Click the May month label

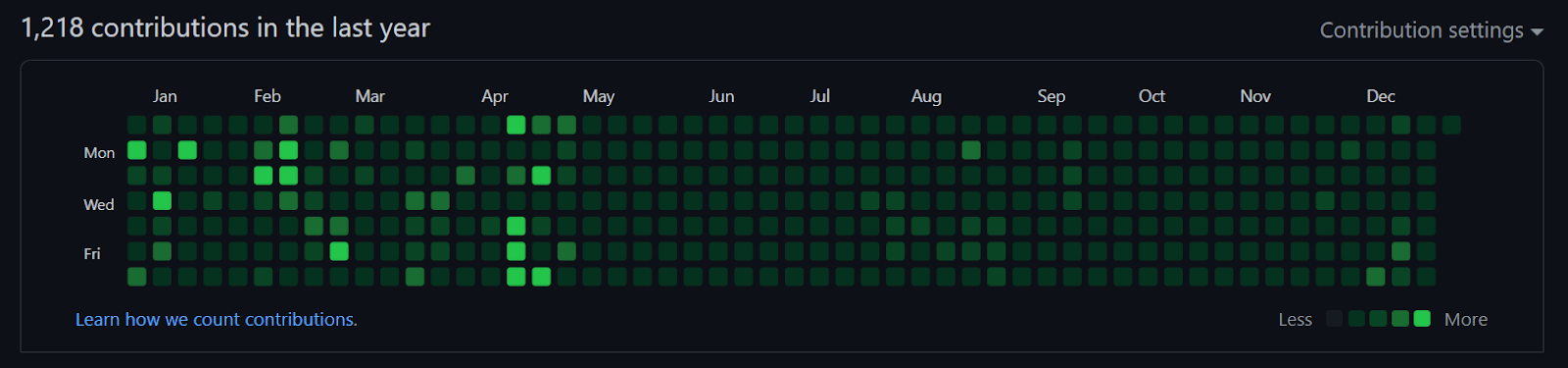point(599,96)
